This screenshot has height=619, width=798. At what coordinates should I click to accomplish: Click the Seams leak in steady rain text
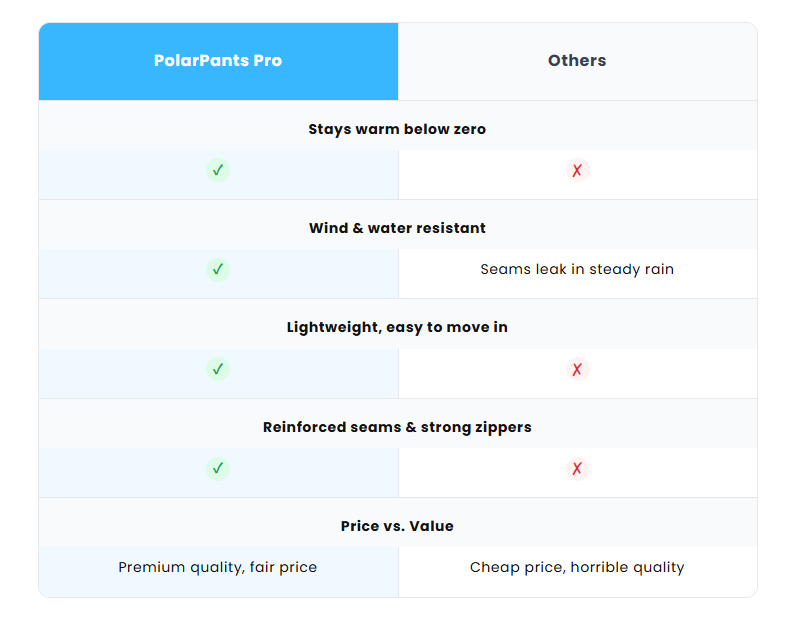pyautogui.click(x=577, y=269)
